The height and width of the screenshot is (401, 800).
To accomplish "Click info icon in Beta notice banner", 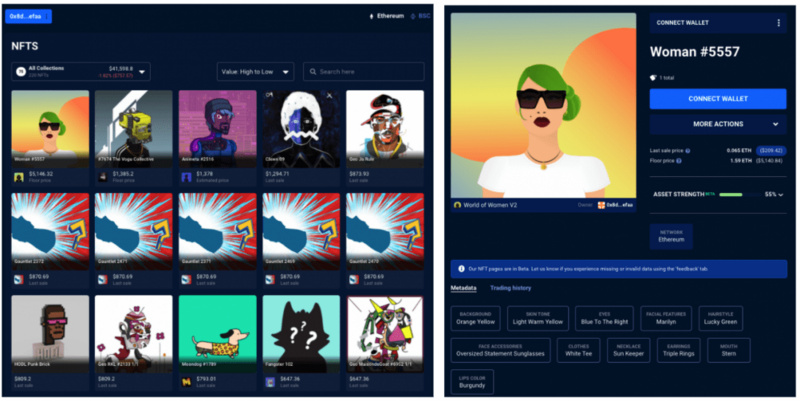I will [461, 268].
